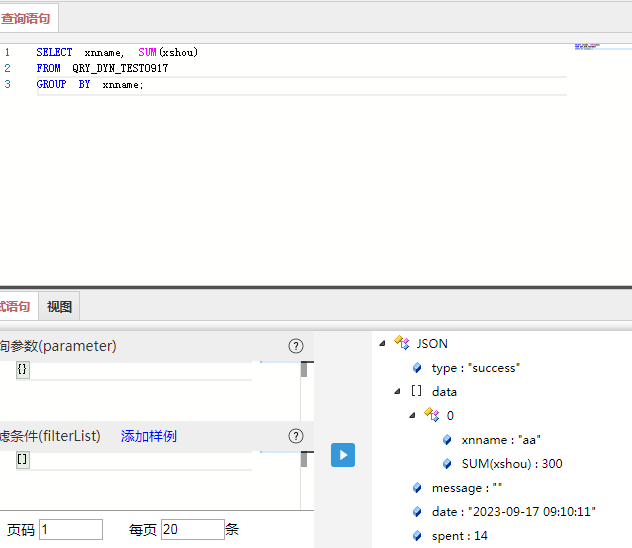Click the filterList scrollbar thumb
The image size is (632, 548).
(x=304, y=459)
